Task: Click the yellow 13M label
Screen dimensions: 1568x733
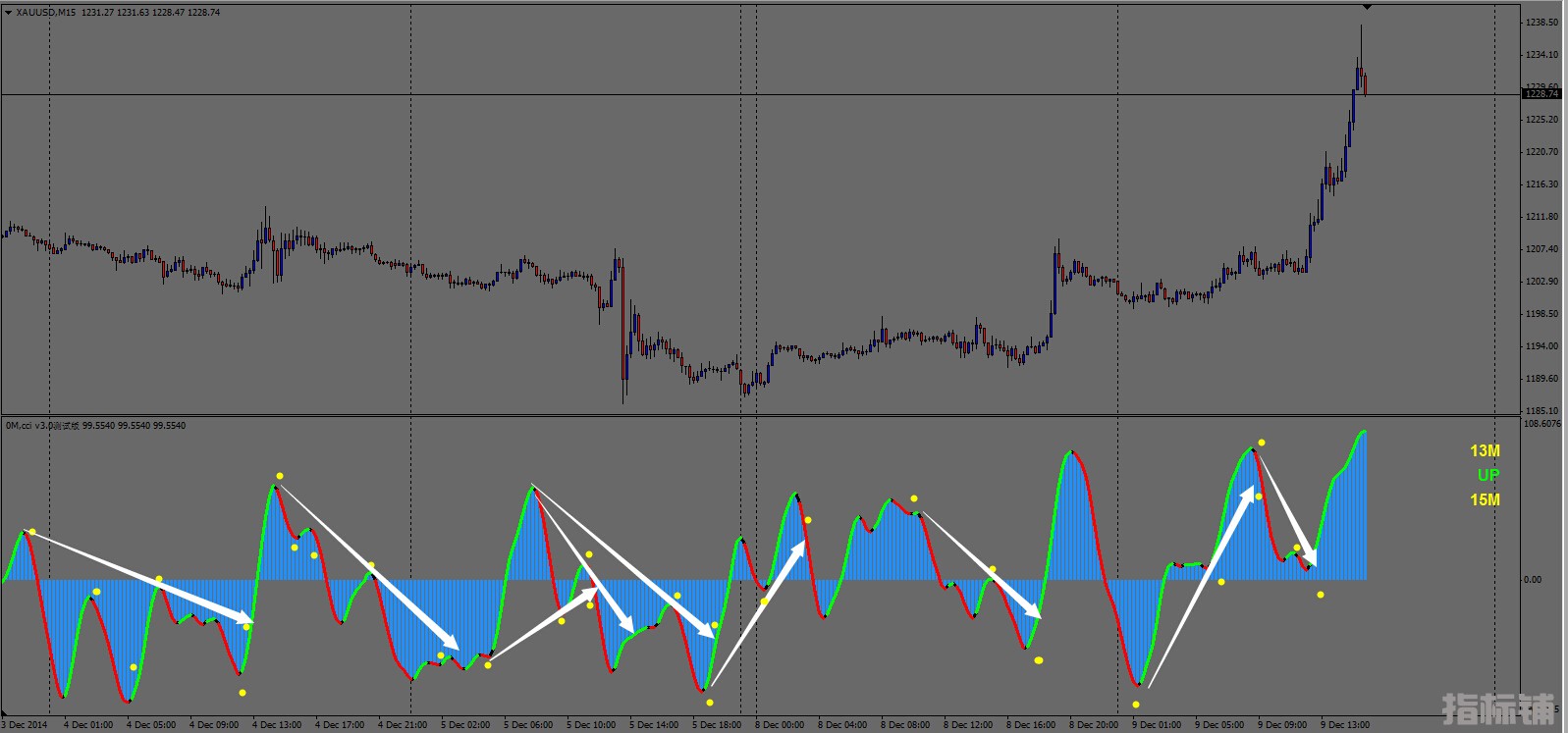Action: pyautogui.click(x=1485, y=451)
